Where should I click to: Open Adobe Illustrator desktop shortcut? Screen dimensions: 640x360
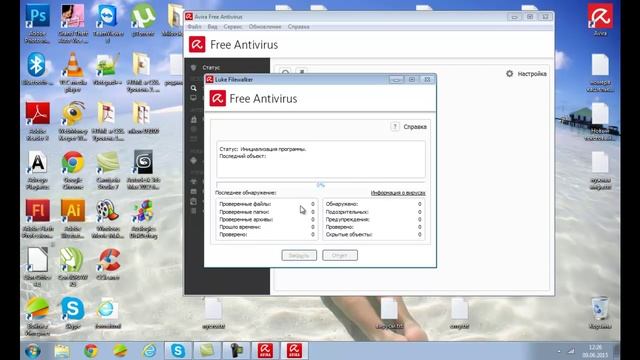click(73, 219)
